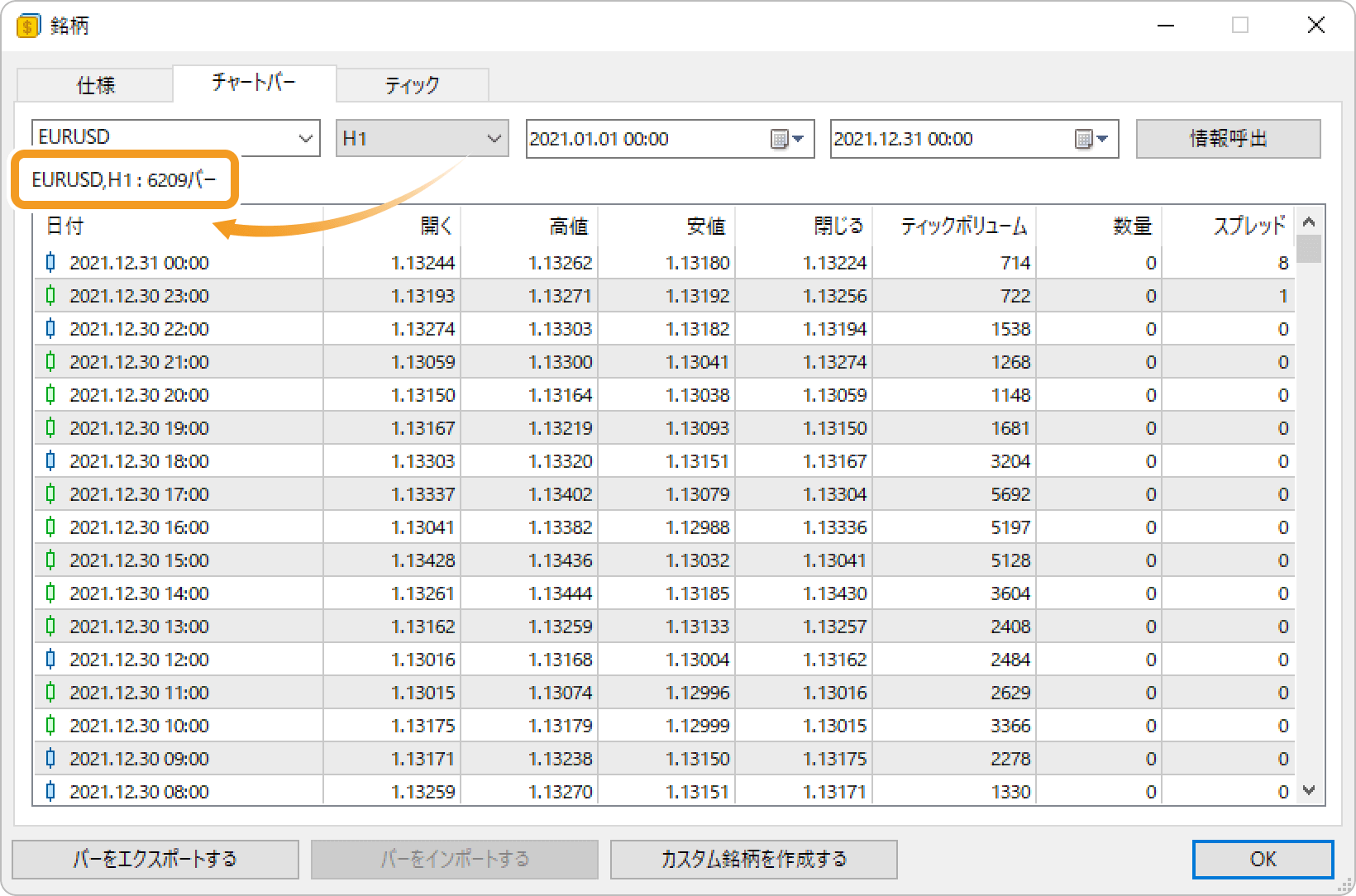This screenshot has height=896, width=1356.
Task: Click candle icon of 2021.12.30 23:00 row
Action: tap(50, 296)
